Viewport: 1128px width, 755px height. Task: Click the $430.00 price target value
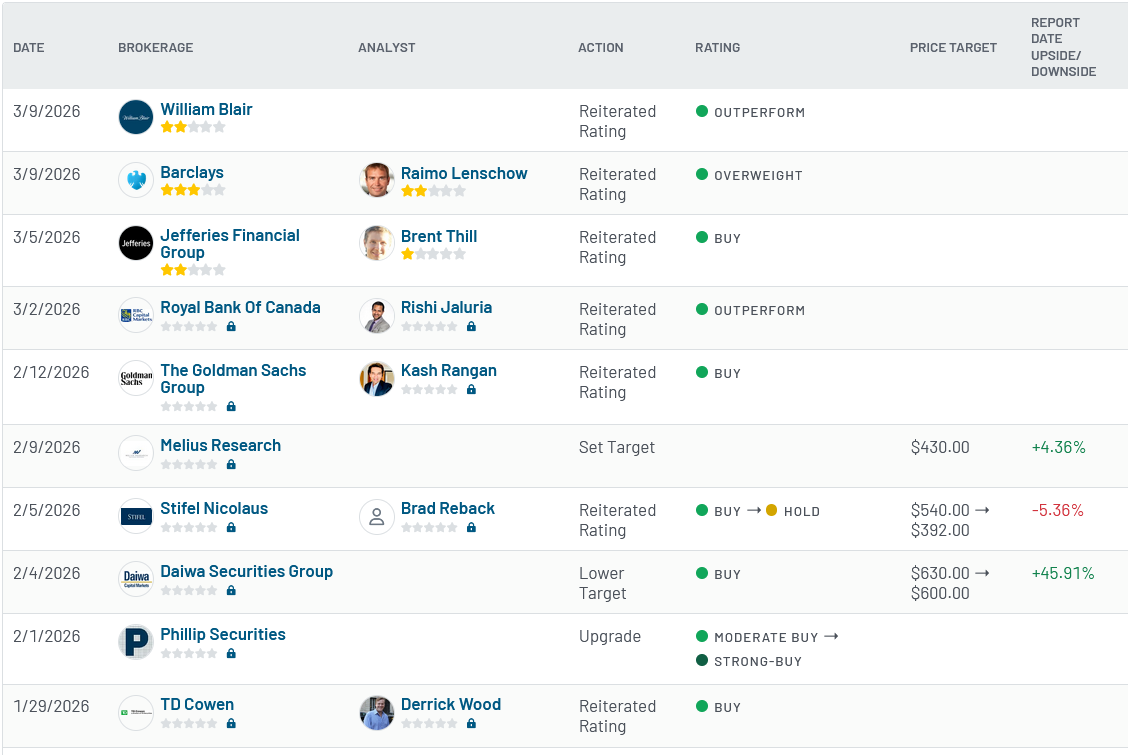coord(940,447)
